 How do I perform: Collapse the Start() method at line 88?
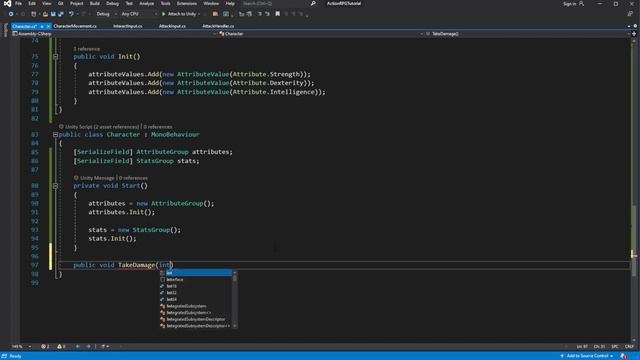55,186
